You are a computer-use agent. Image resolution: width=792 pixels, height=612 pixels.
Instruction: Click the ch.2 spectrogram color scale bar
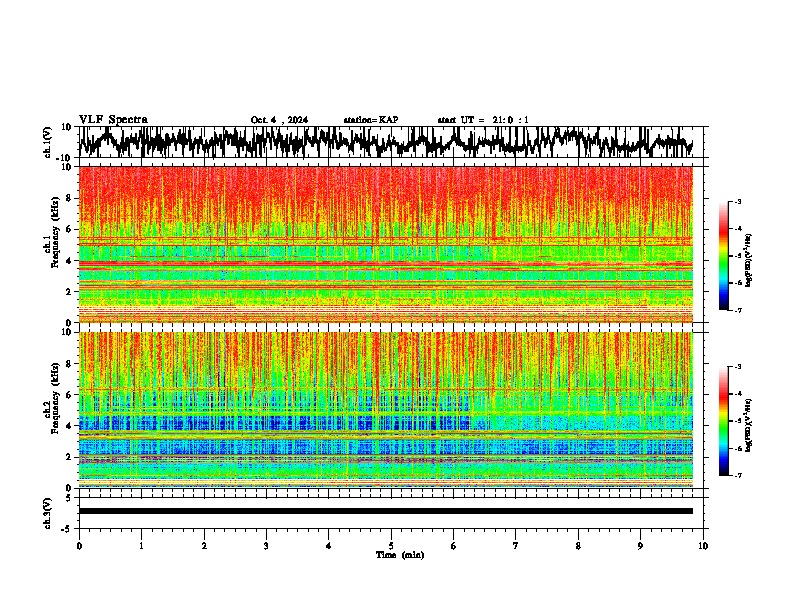coord(724,421)
